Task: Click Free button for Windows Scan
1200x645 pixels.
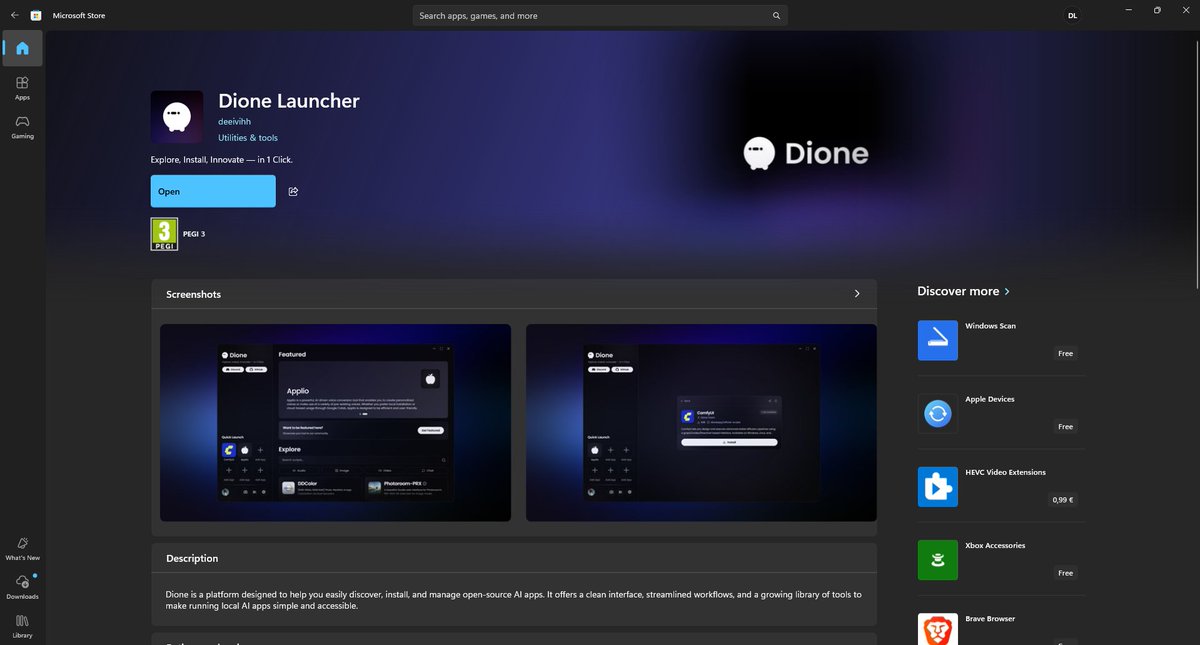Action: click(1065, 353)
